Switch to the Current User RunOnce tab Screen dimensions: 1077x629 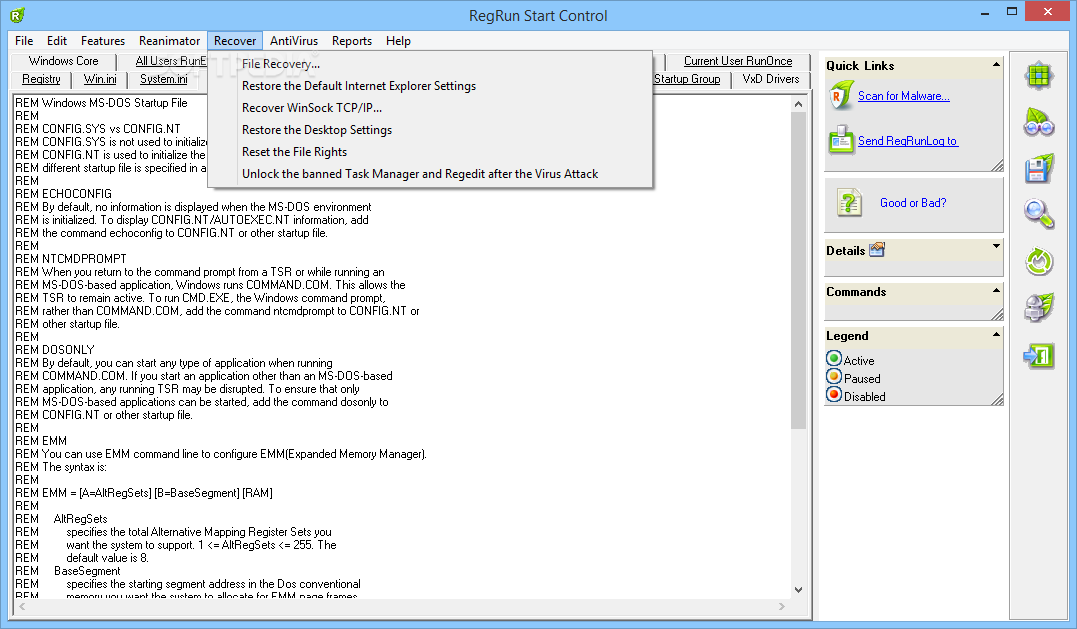[x=738, y=61]
